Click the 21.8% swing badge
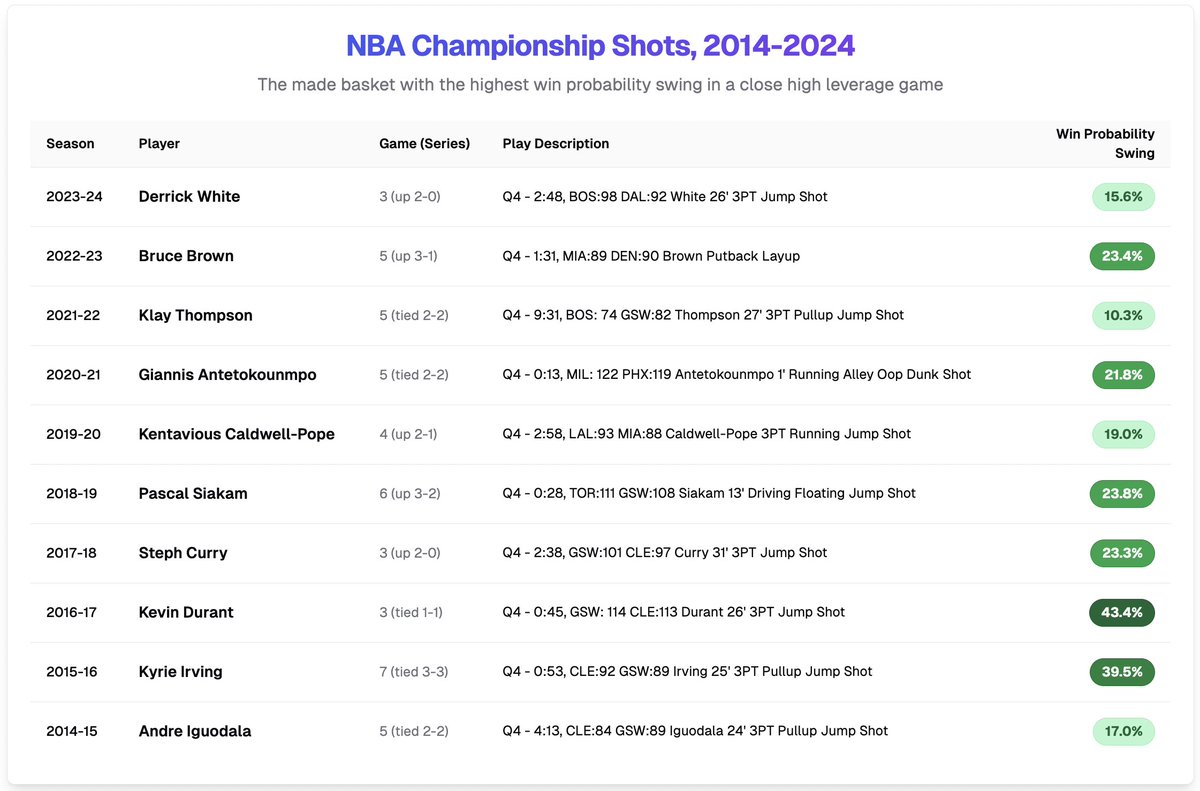The height and width of the screenshot is (791, 1200). pyautogui.click(x=1123, y=375)
